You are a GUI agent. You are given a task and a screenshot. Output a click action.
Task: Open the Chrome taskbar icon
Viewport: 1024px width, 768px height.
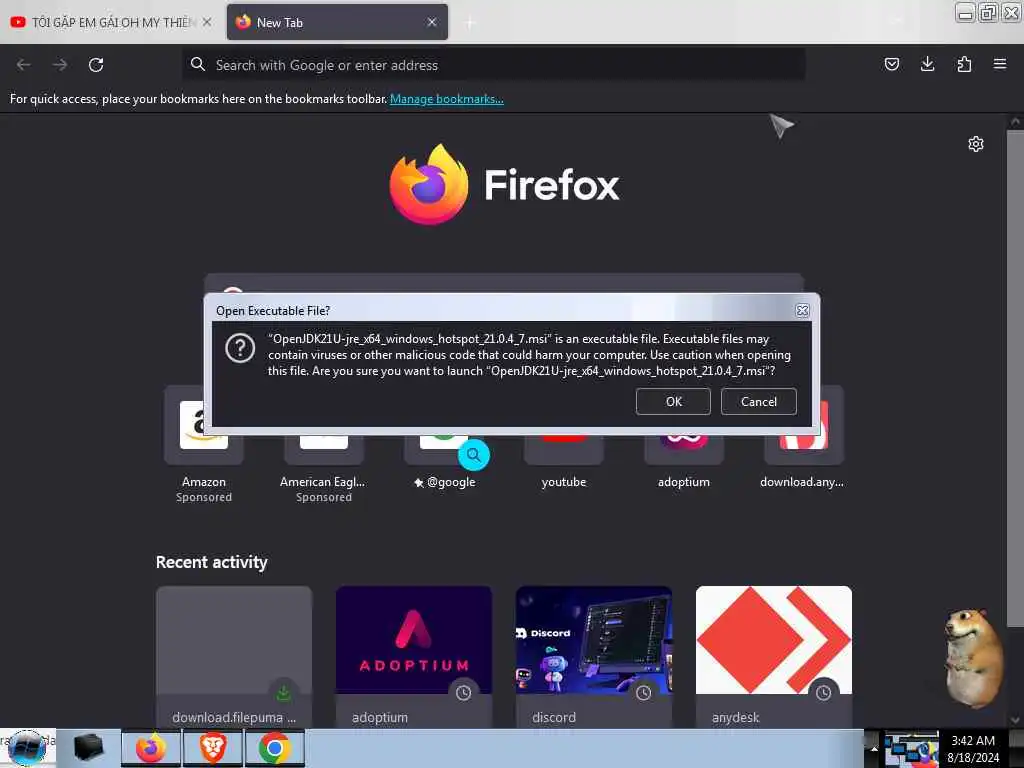tap(274, 748)
